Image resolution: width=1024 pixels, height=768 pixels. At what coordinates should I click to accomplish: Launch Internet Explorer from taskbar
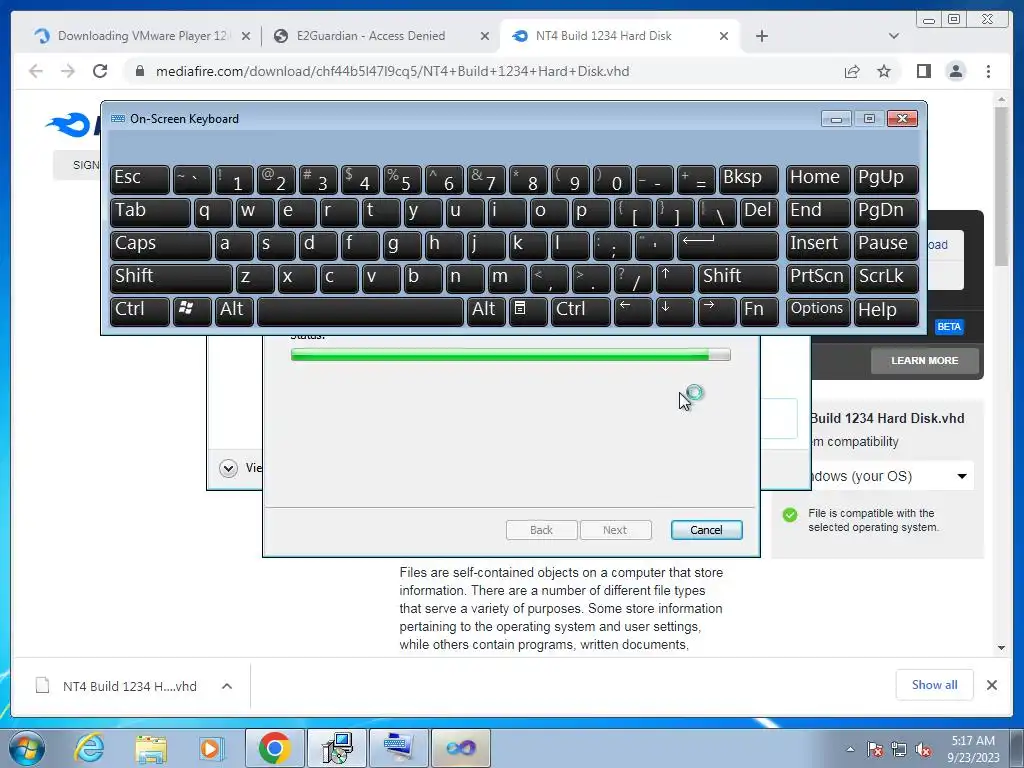[89, 748]
